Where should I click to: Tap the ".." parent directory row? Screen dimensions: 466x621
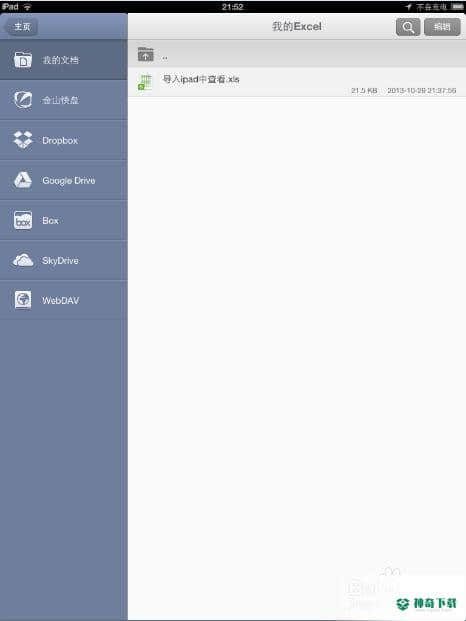(x=297, y=54)
